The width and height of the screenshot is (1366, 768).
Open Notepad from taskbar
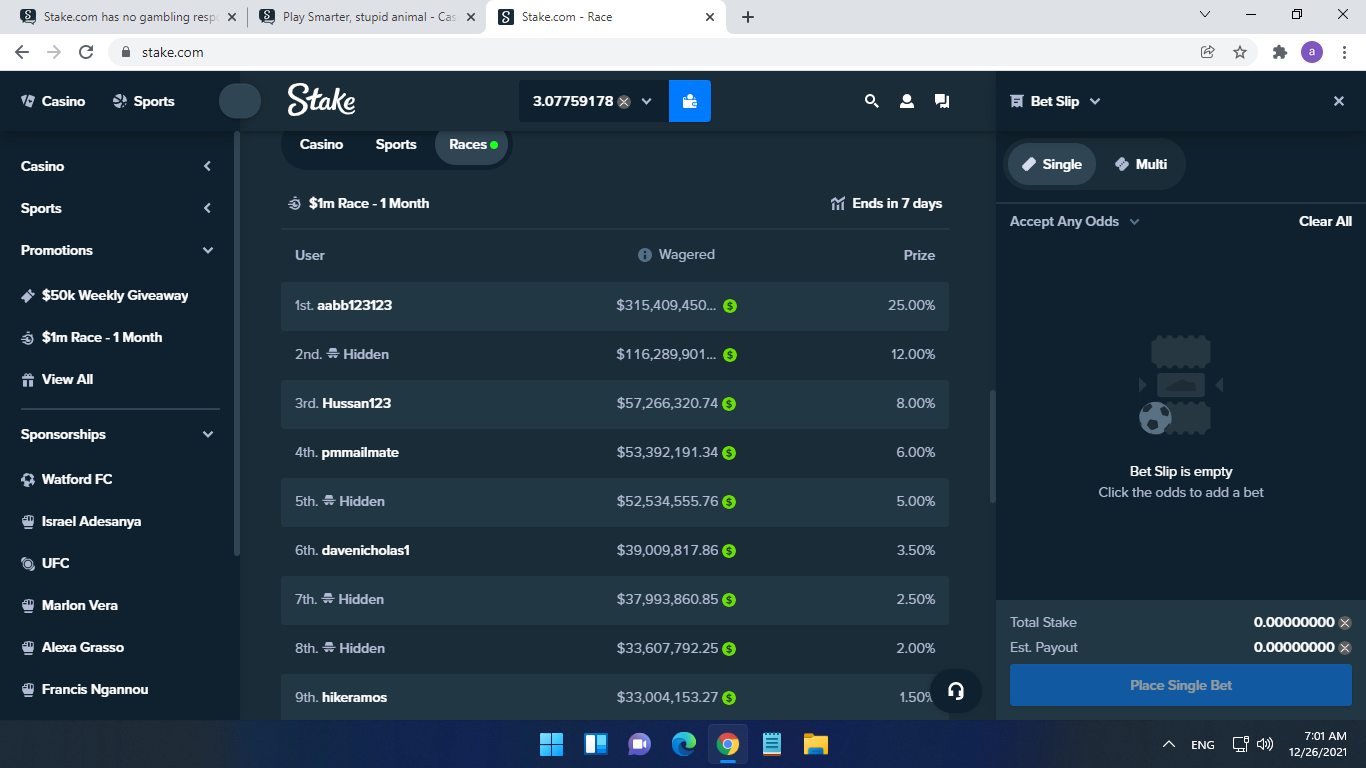coord(772,744)
